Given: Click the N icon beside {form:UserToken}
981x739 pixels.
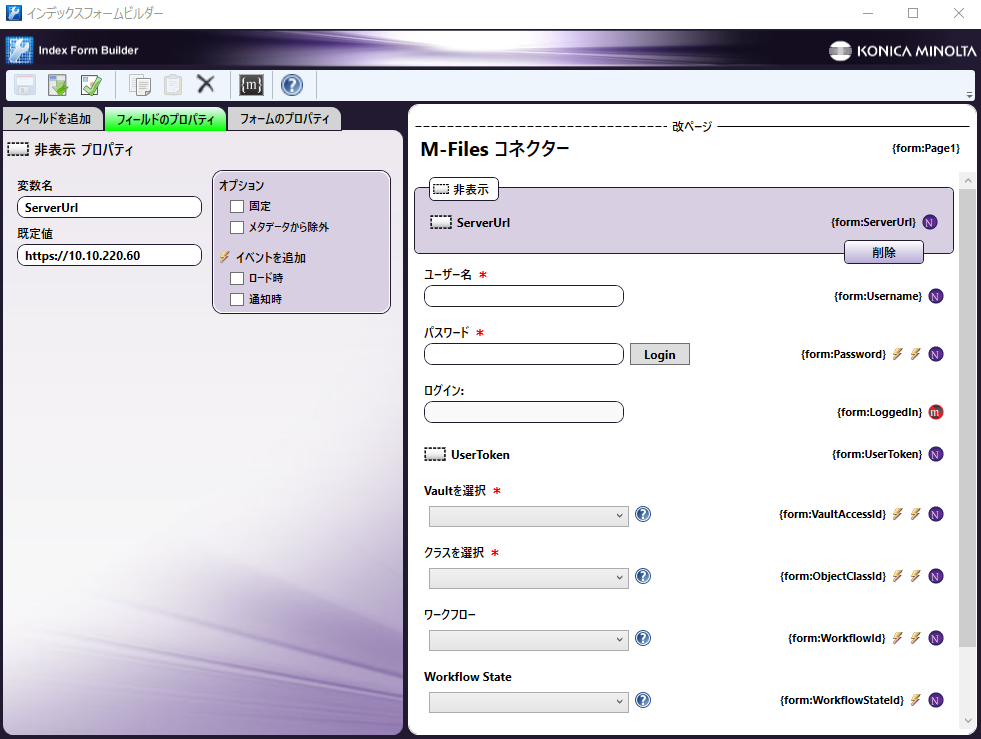Looking at the screenshot, I should point(936,454).
